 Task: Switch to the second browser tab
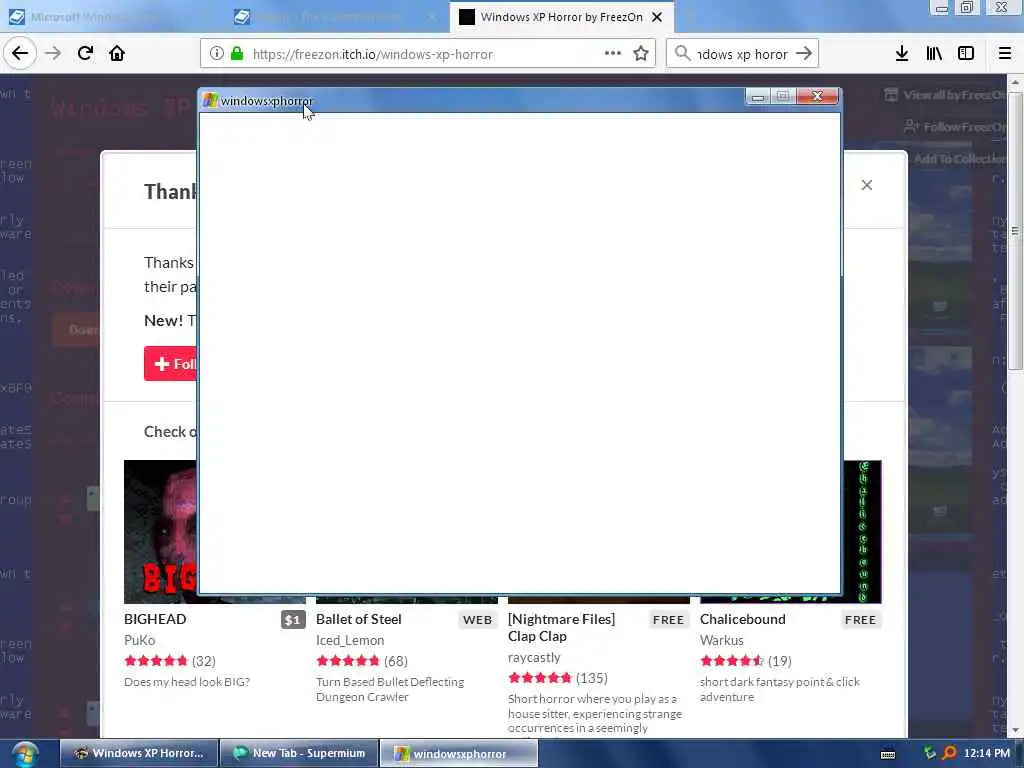336,17
